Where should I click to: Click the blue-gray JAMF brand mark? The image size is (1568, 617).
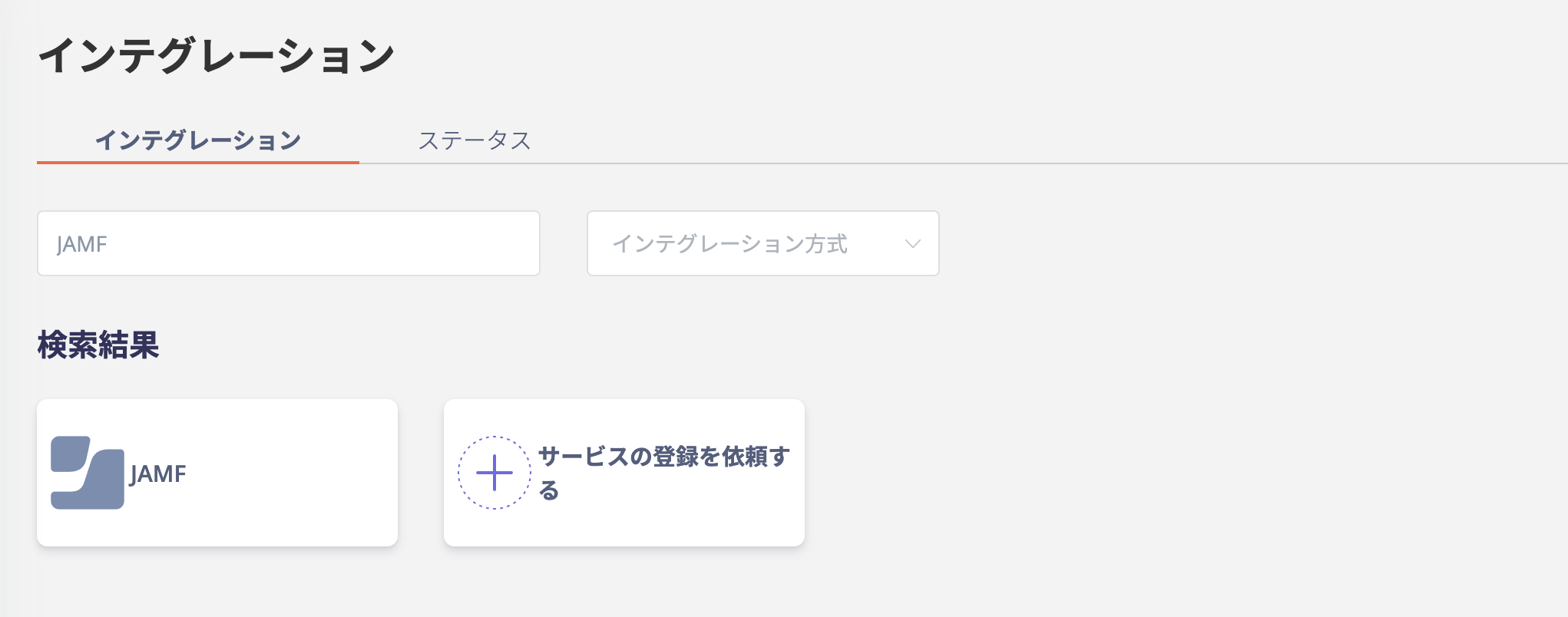pos(87,473)
